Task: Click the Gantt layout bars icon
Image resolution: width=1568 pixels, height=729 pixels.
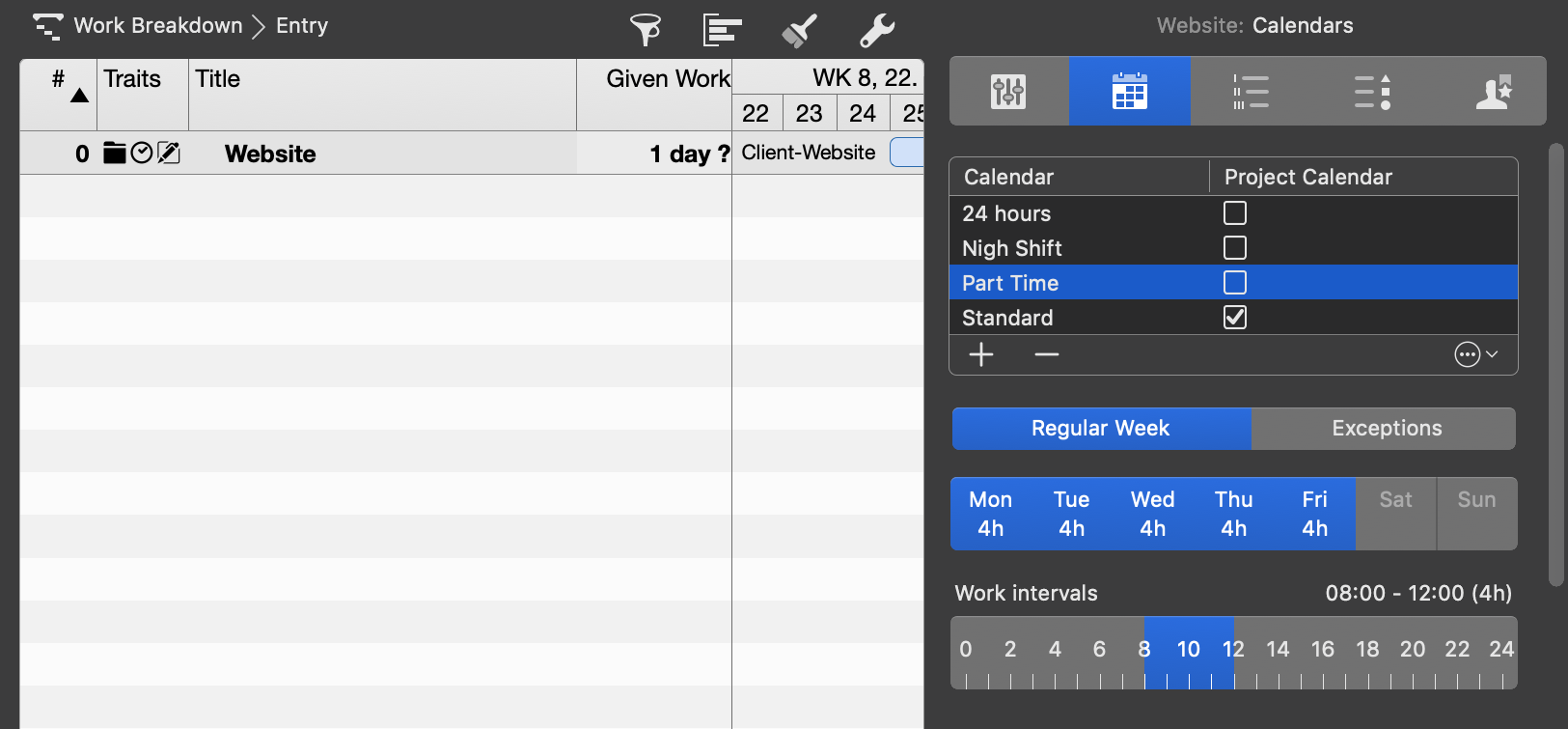Action: (x=722, y=30)
